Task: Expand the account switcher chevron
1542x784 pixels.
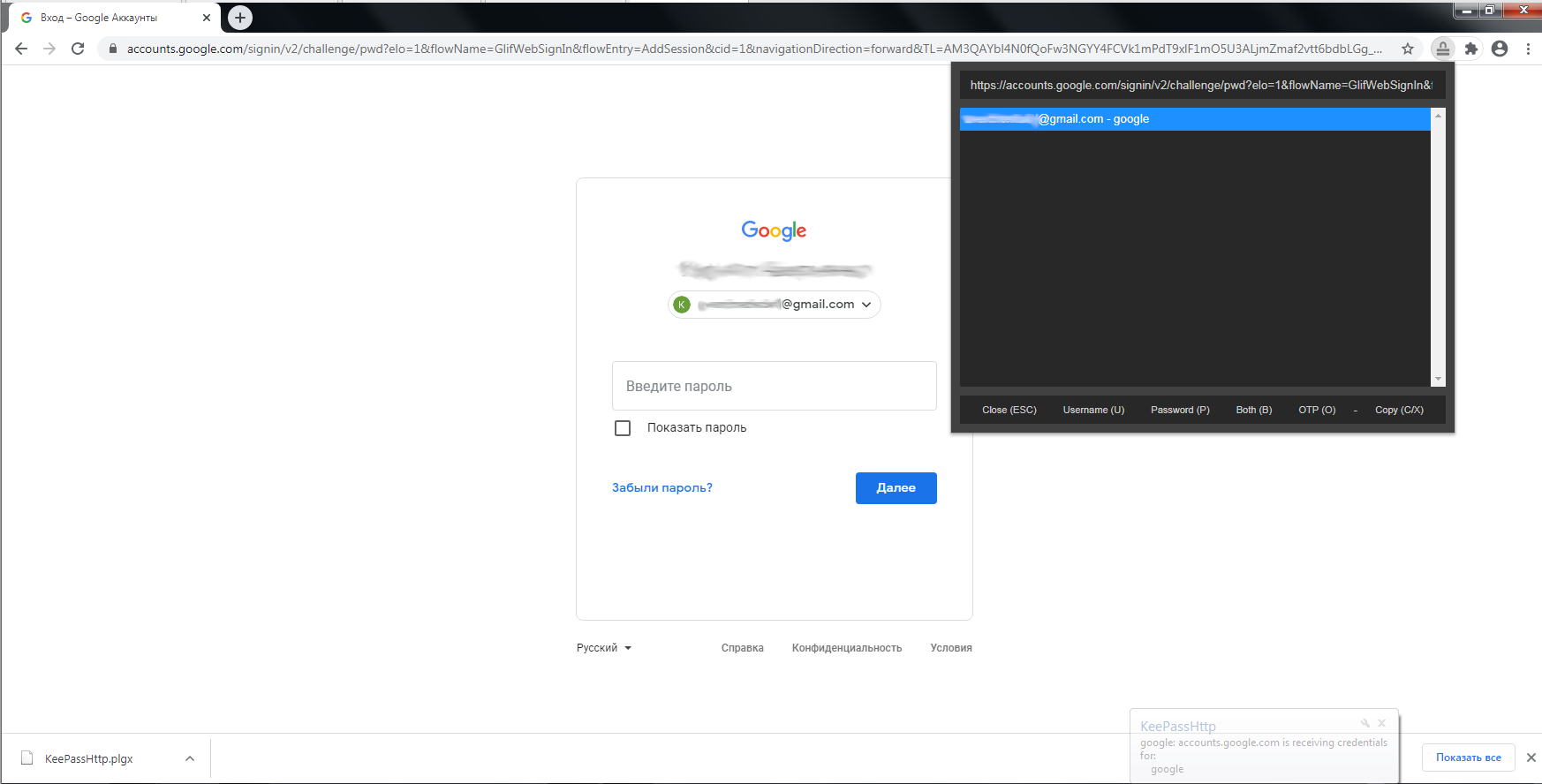Action: click(x=866, y=305)
